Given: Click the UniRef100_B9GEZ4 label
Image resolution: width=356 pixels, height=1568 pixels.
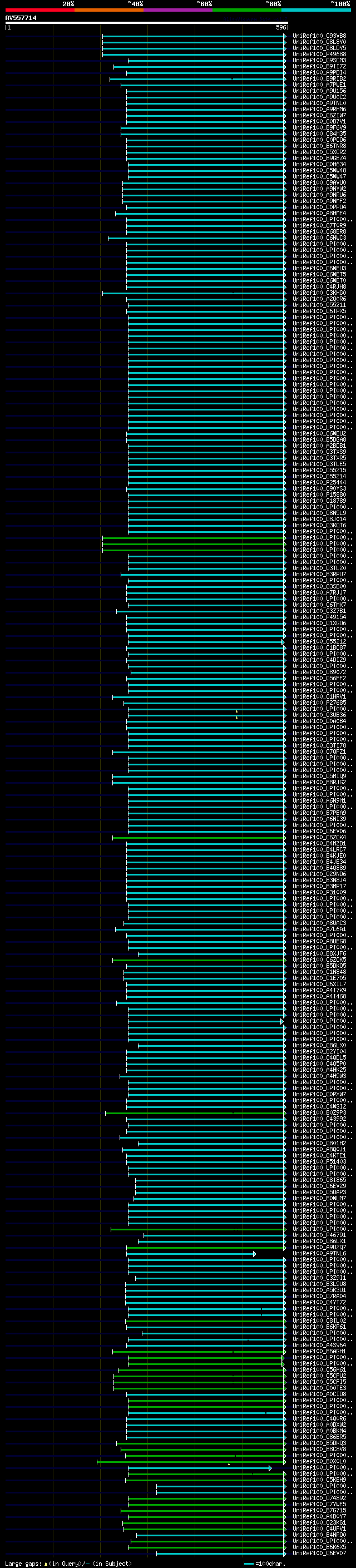Looking at the screenshot, I should point(319,159).
